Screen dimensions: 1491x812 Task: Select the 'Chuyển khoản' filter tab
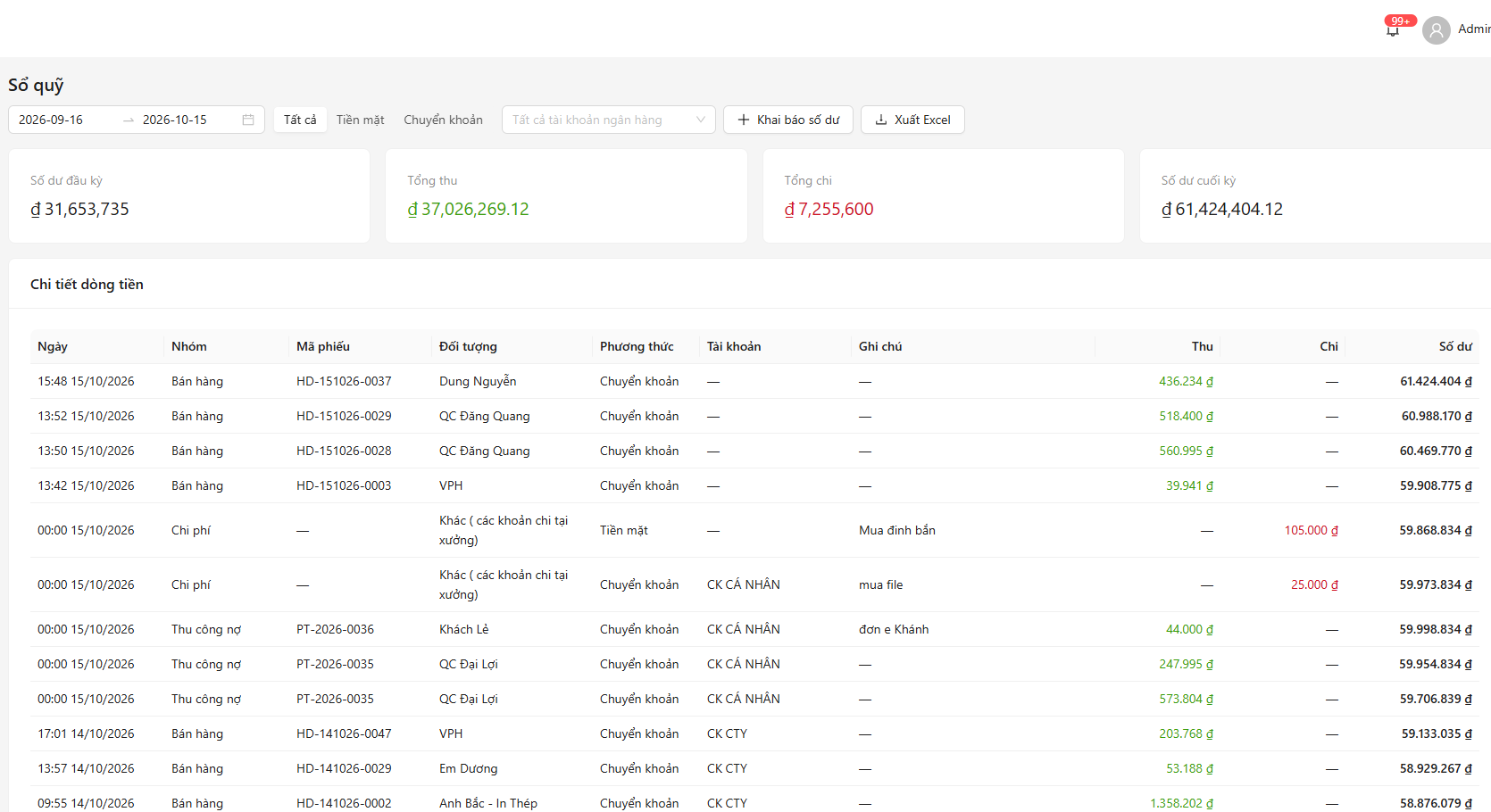tap(444, 120)
